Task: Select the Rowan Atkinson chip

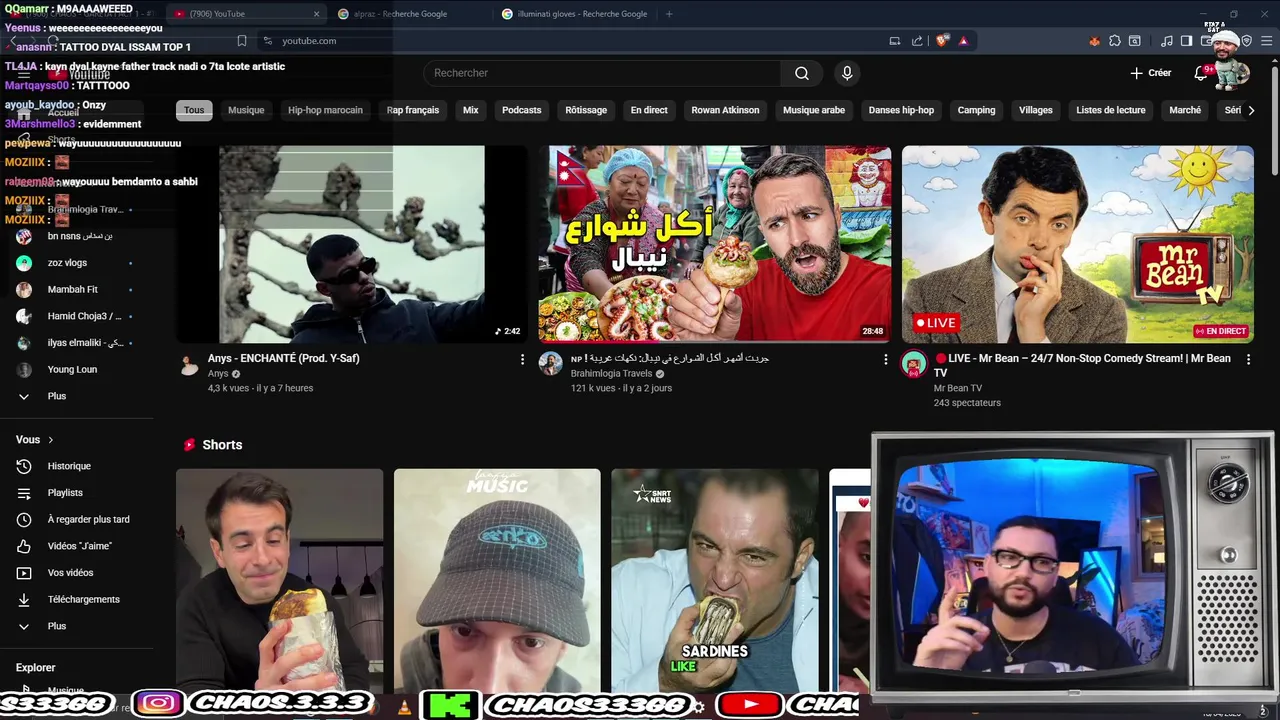Action: click(x=725, y=110)
